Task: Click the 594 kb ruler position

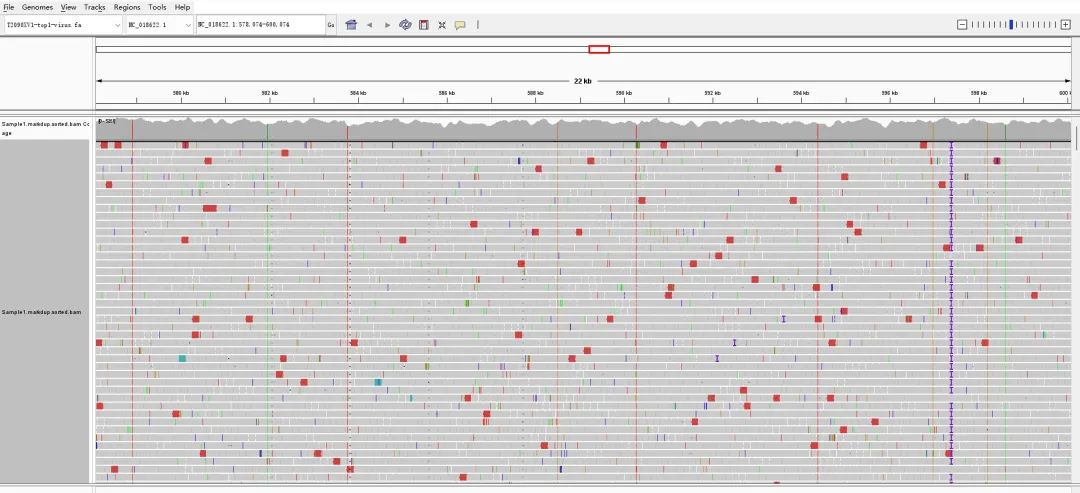Action: click(801, 92)
